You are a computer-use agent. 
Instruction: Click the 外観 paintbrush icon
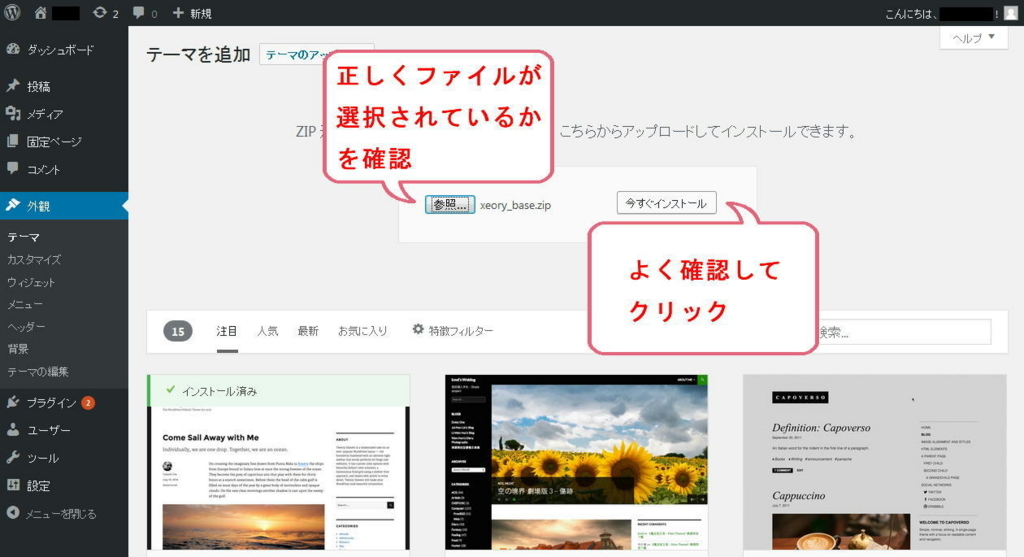point(13,205)
